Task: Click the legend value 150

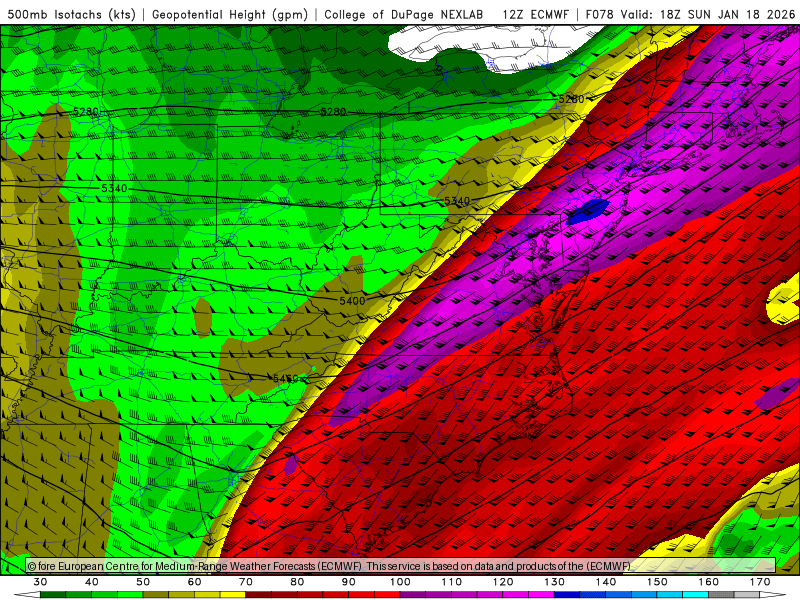Action: tap(658, 582)
